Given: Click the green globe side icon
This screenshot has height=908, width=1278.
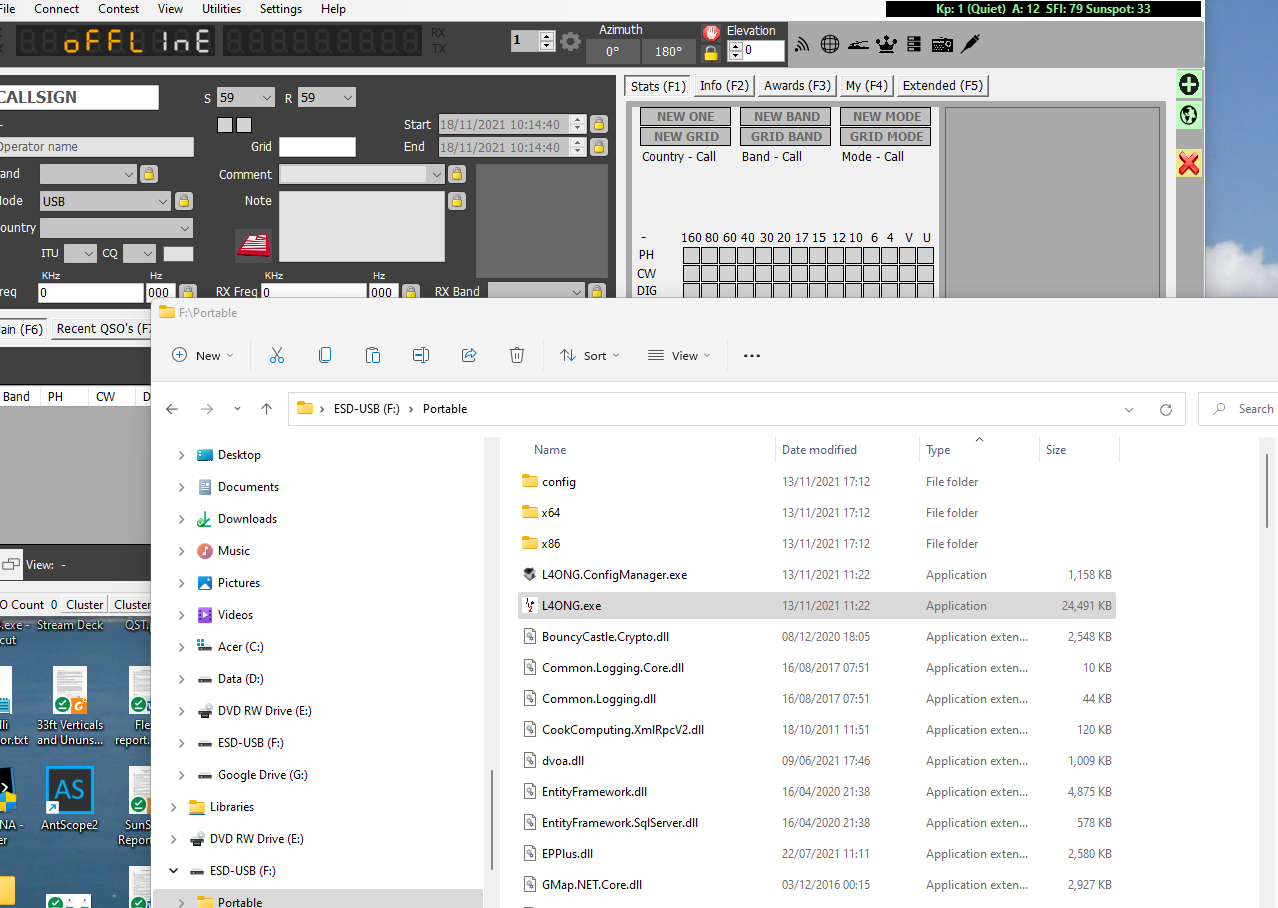Looking at the screenshot, I should [x=1188, y=115].
